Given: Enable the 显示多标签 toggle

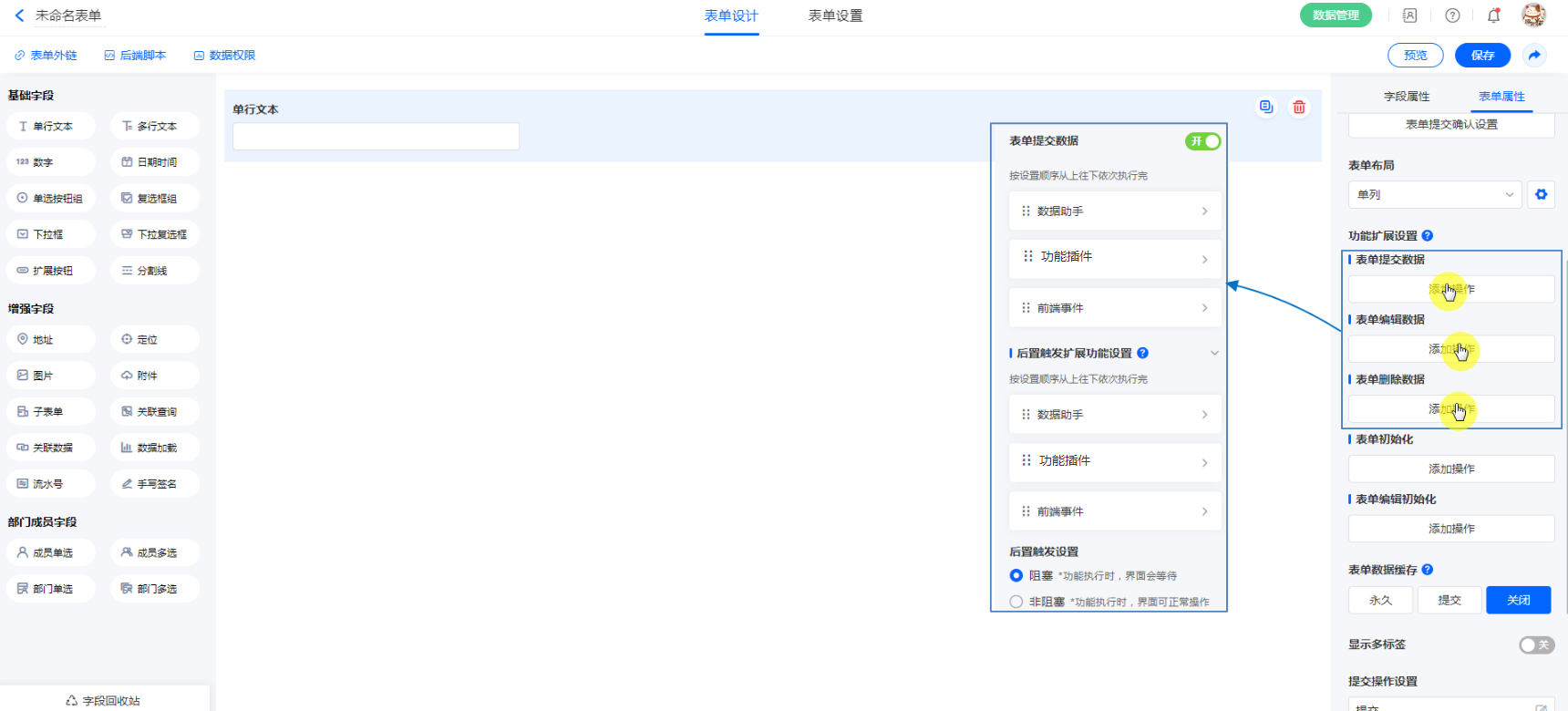Looking at the screenshot, I should point(1536,644).
